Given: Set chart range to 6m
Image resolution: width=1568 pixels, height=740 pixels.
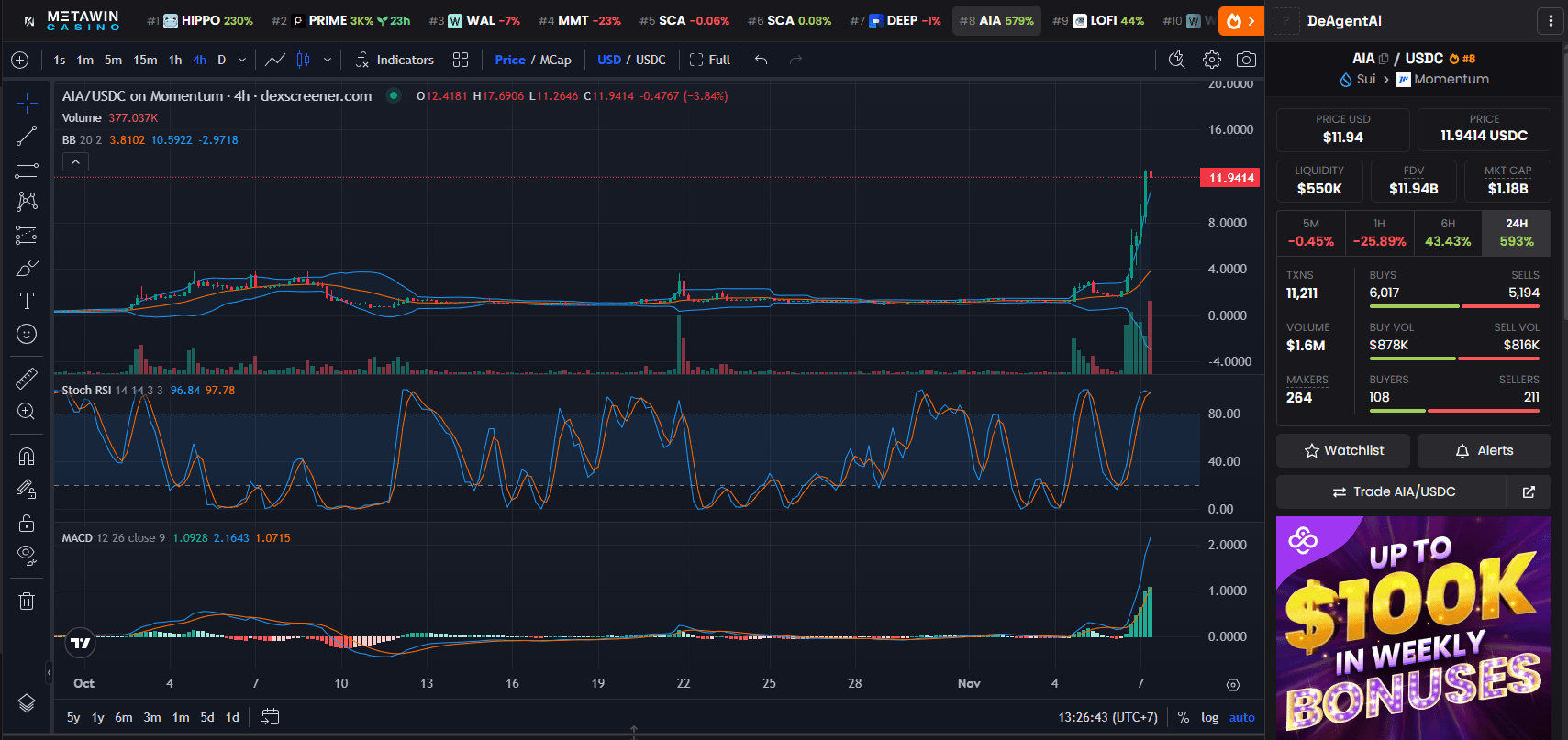Looking at the screenshot, I should click(124, 717).
